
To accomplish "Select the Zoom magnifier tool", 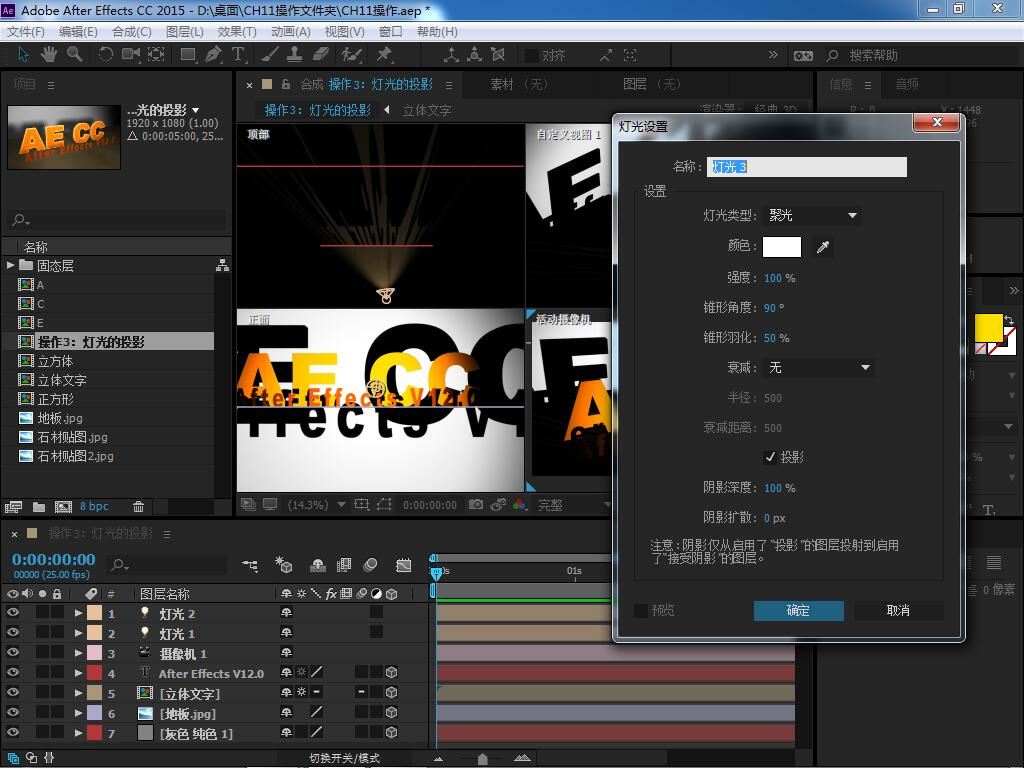I will (74, 55).
